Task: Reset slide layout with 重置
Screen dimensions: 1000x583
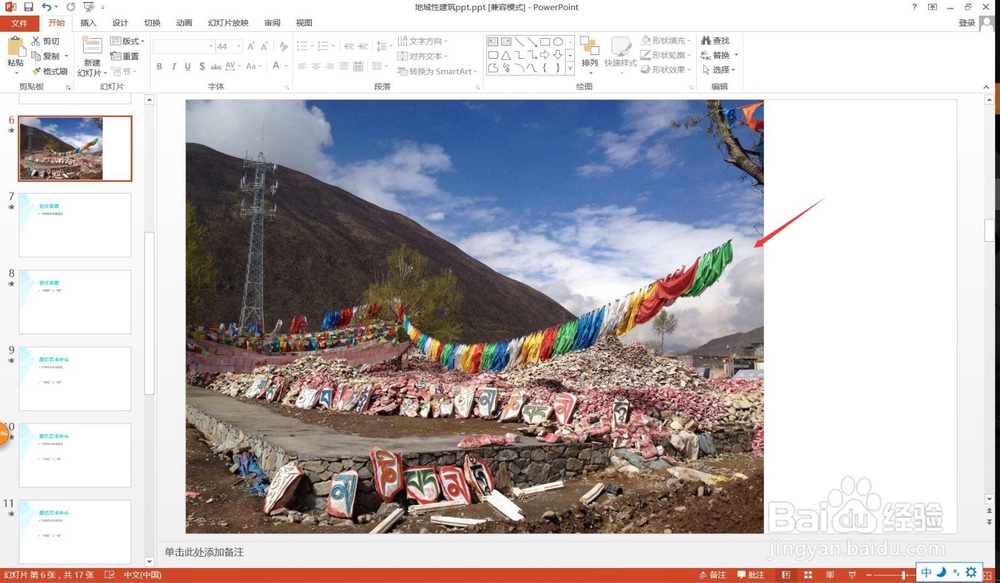Action: tap(125, 56)
